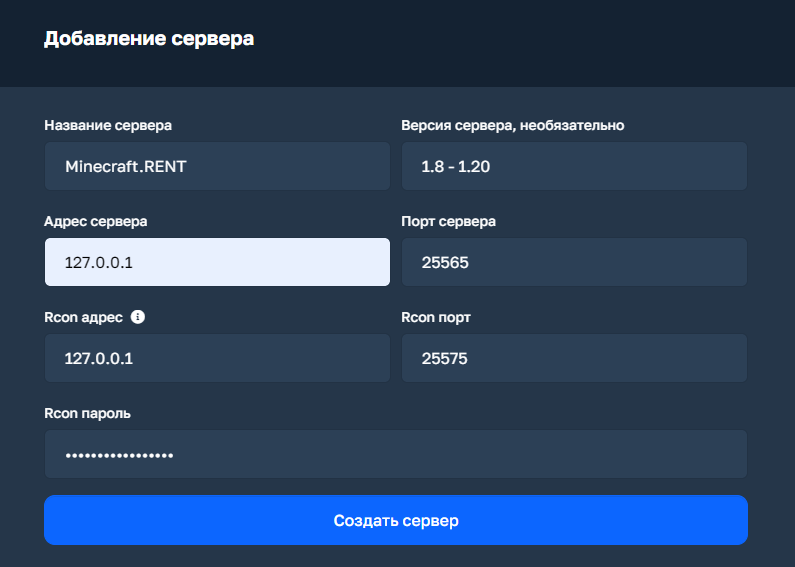Click the Rcon порт field with 25575
This screenshot has height=567, width=795.
click(x=574, y=358)
